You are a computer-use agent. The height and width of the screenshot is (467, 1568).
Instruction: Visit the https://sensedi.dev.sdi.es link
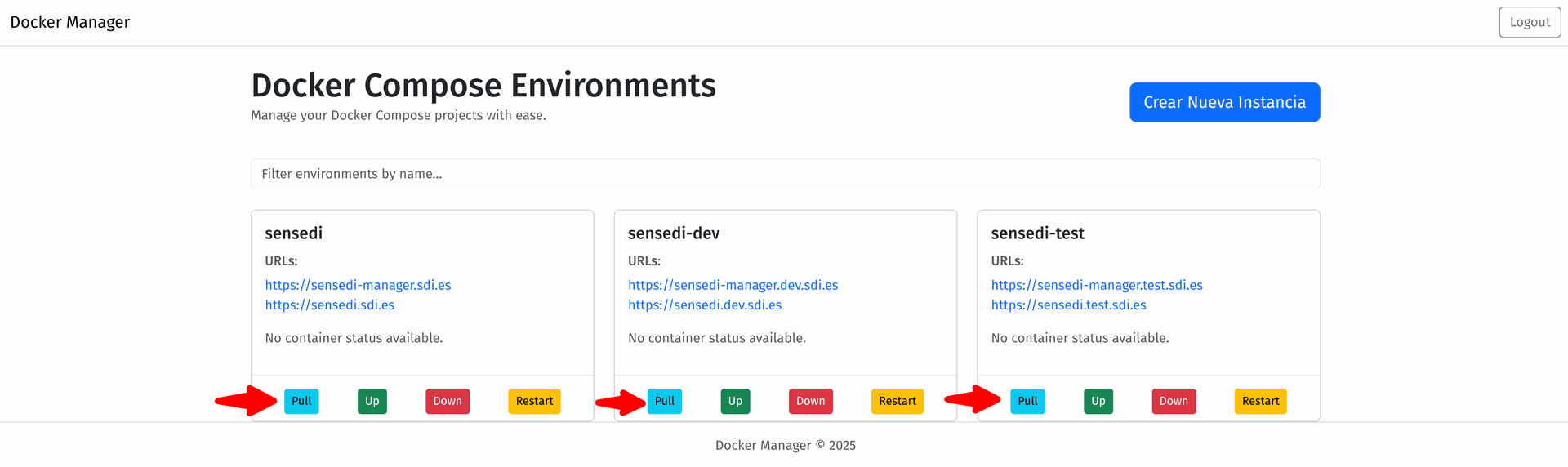click(704, 305)
